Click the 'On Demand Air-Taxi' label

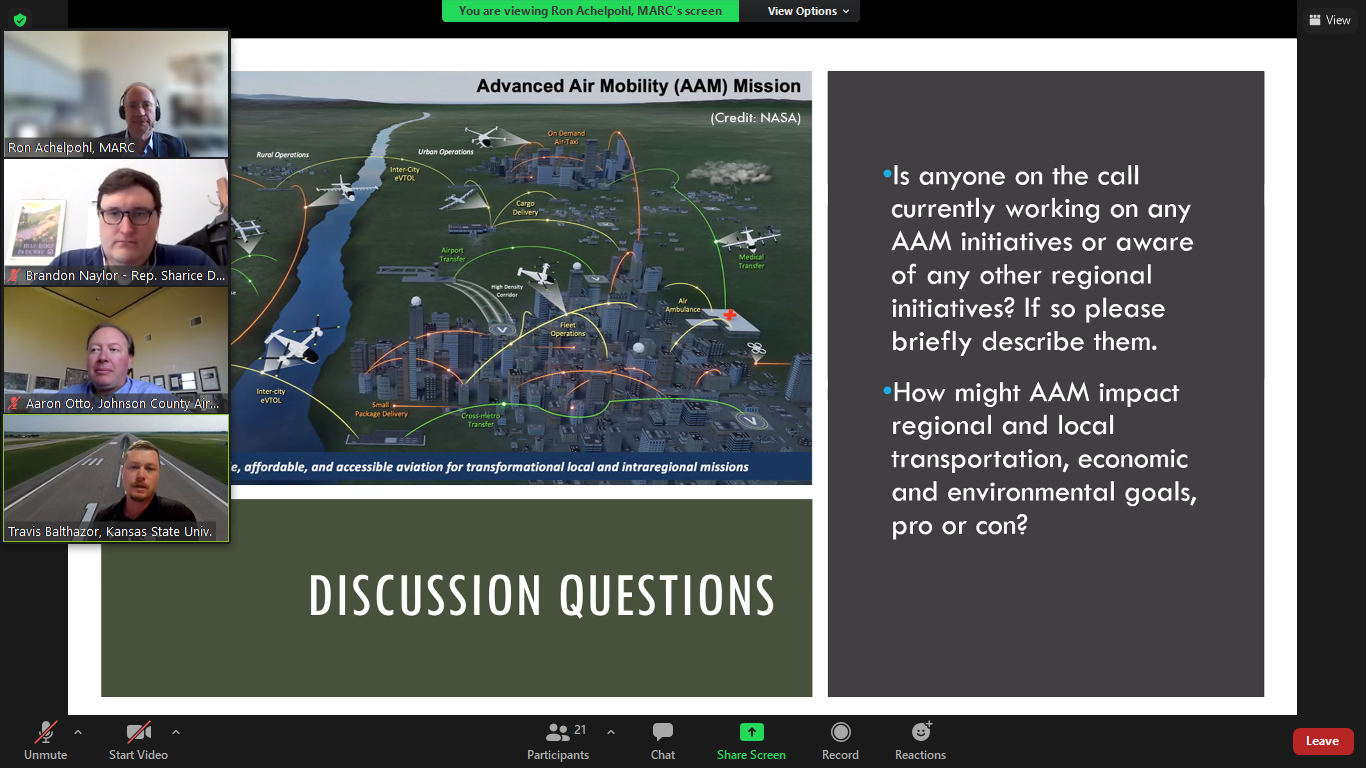tap(566, 138)
